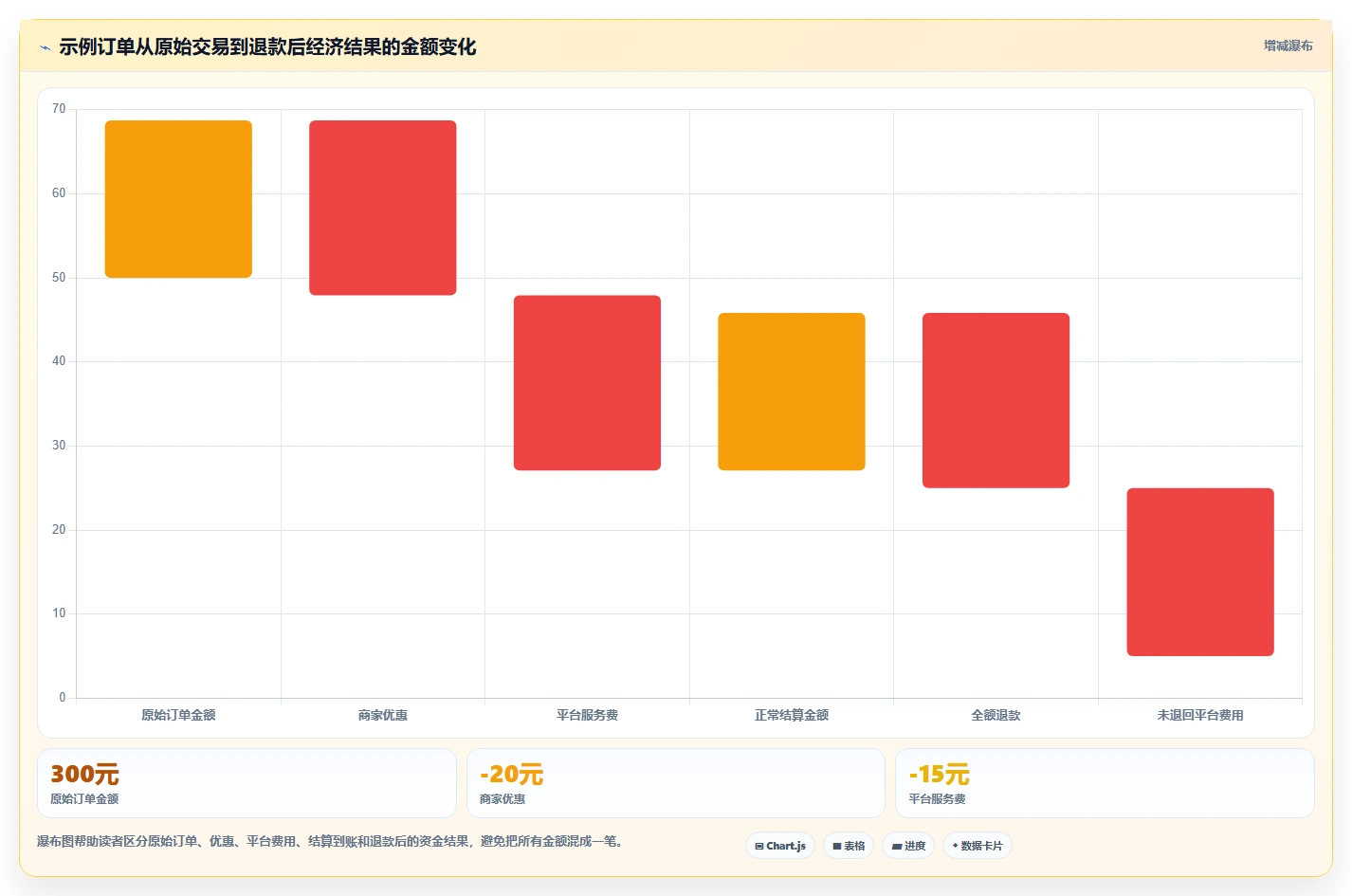
Task: Click the footer note starting 瀑布图帮助读者
Action: (332, 841)
